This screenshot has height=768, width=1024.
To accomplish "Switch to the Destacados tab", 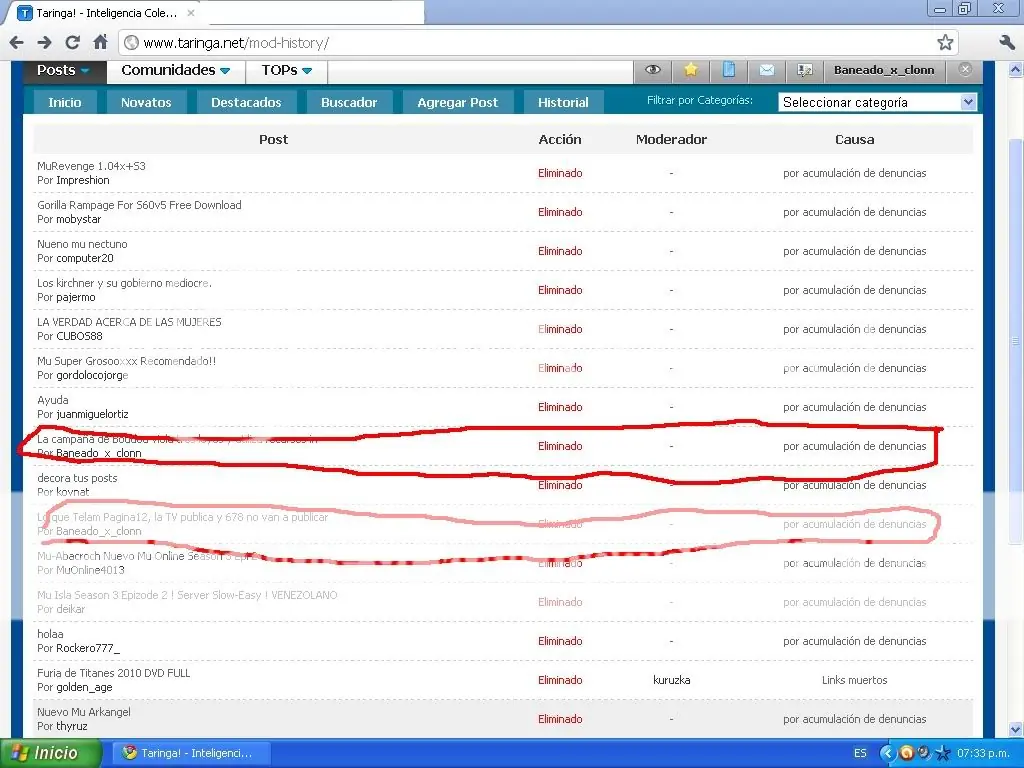I will point(246,103).
